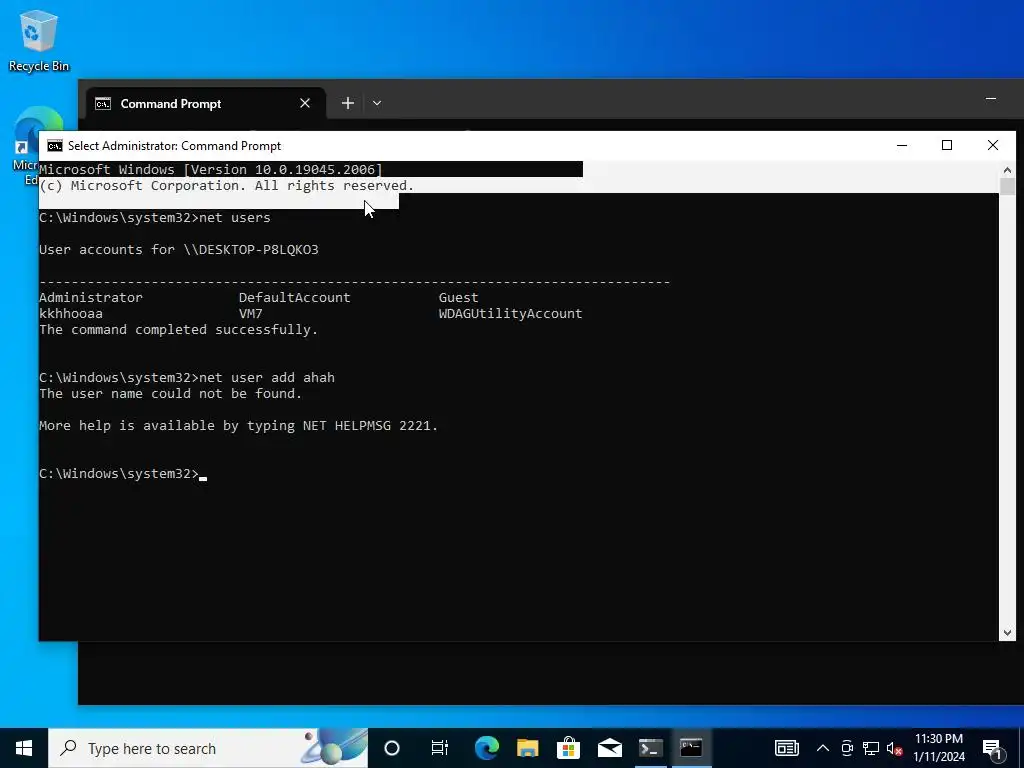Click the 'Type here to search' box
Screen dimensions: 1024x768
coord(208,748)
